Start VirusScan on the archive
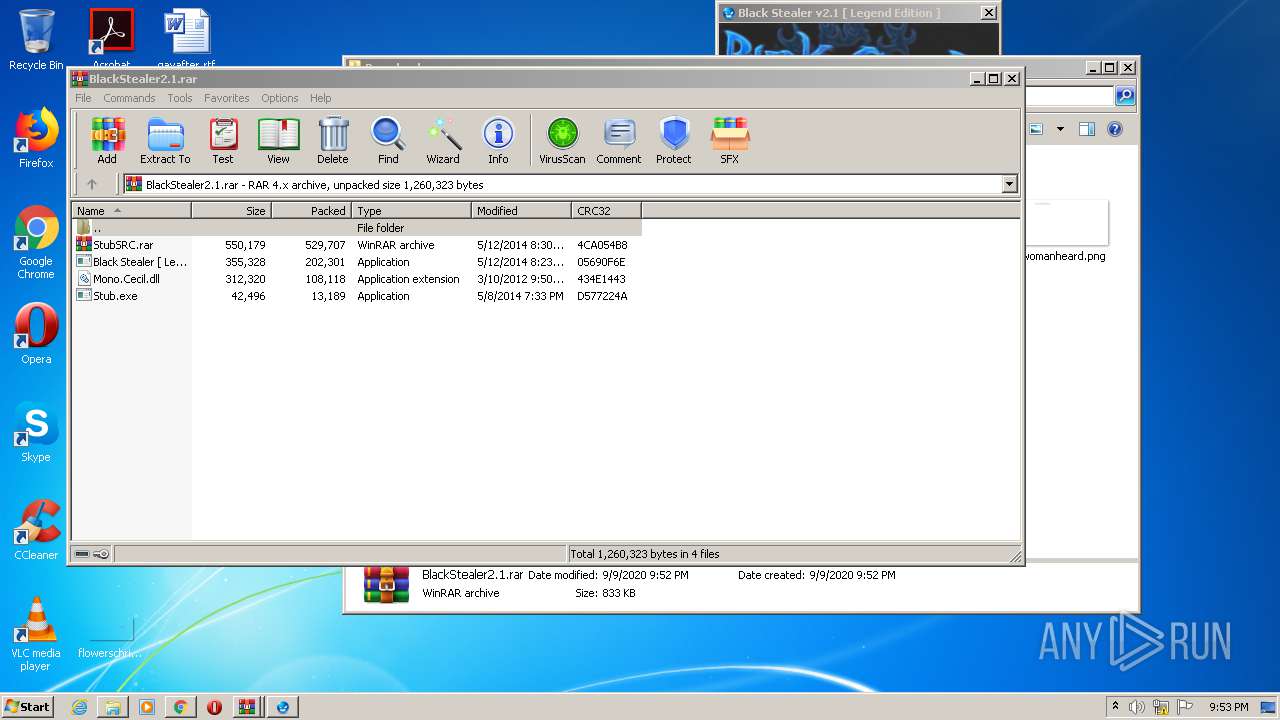The height and width of the screenshot is (720, 1280). point(562,140)
